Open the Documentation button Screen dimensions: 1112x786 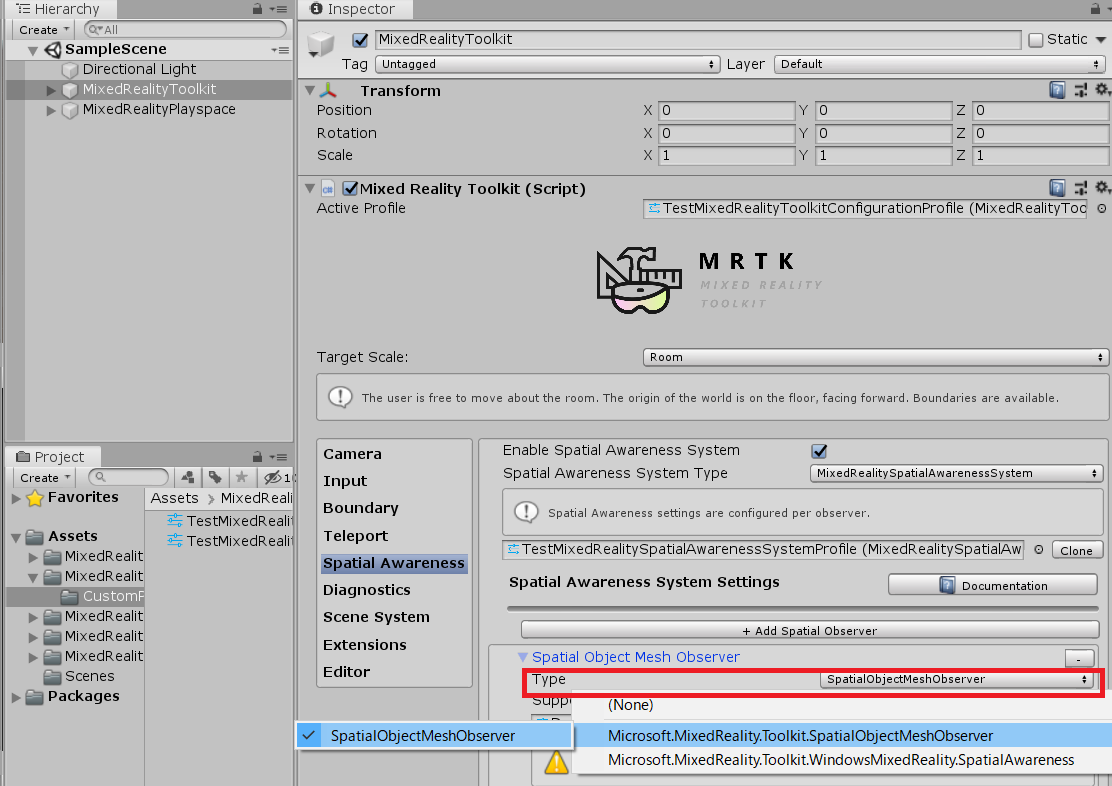point(992,585)
